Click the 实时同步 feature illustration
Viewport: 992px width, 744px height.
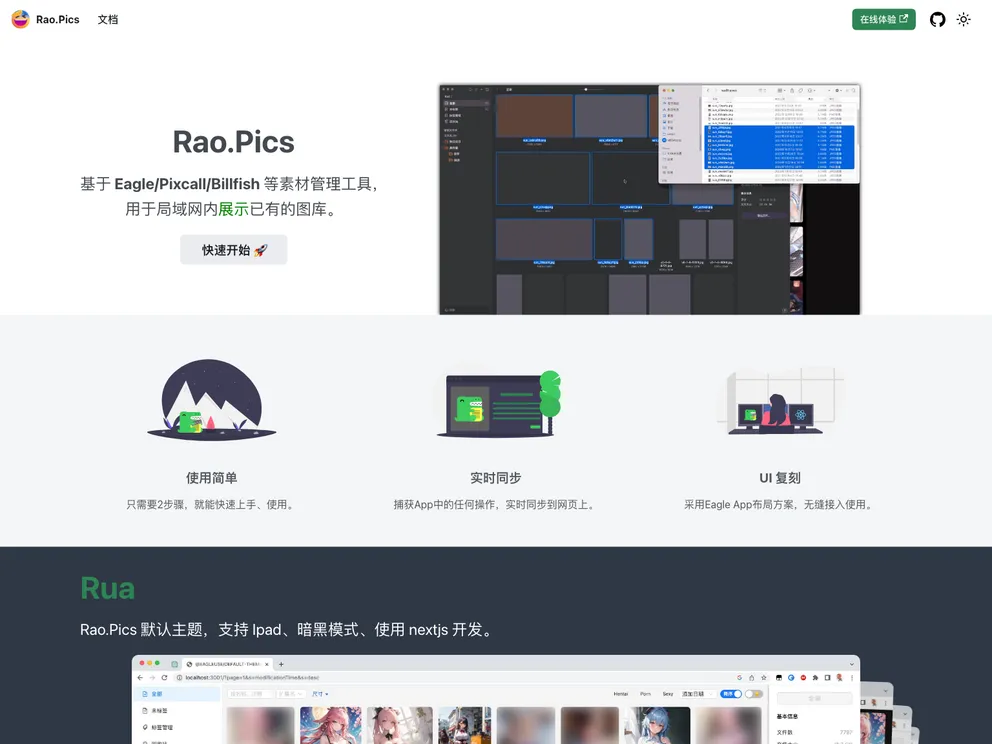pyautogui.click(x=497, y=400)
